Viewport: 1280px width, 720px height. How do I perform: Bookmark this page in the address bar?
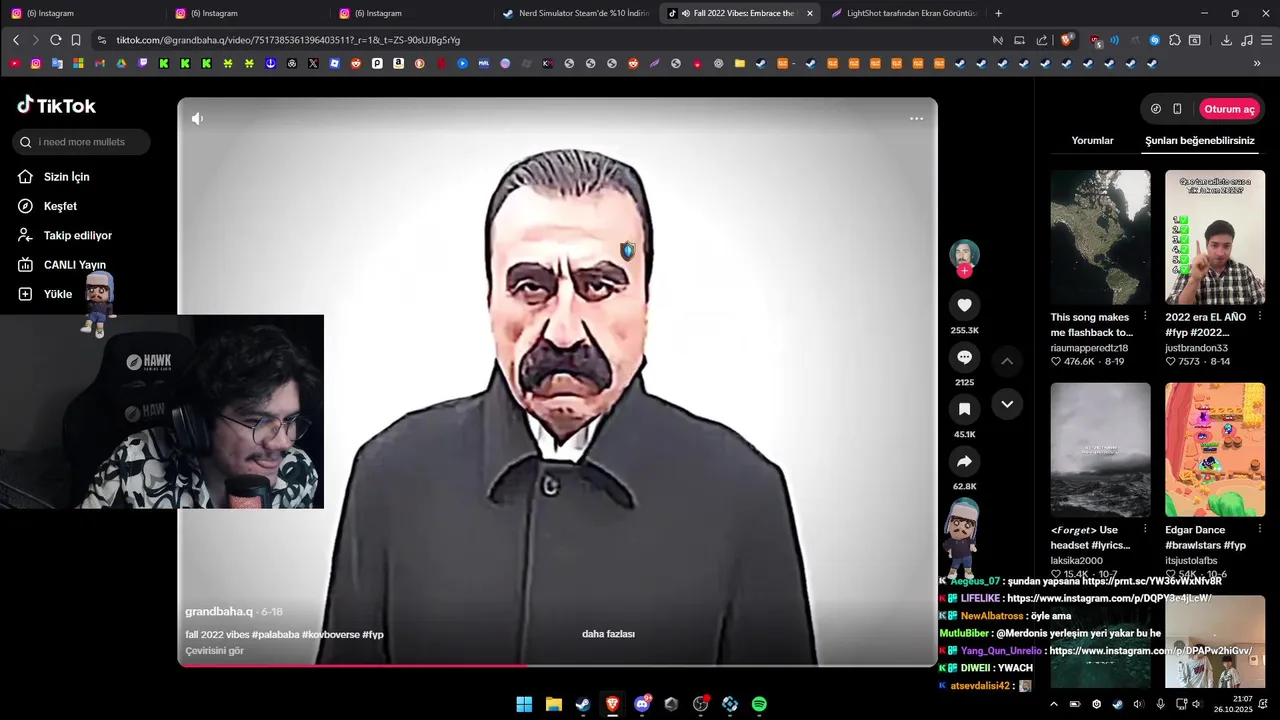coord(76,40)
